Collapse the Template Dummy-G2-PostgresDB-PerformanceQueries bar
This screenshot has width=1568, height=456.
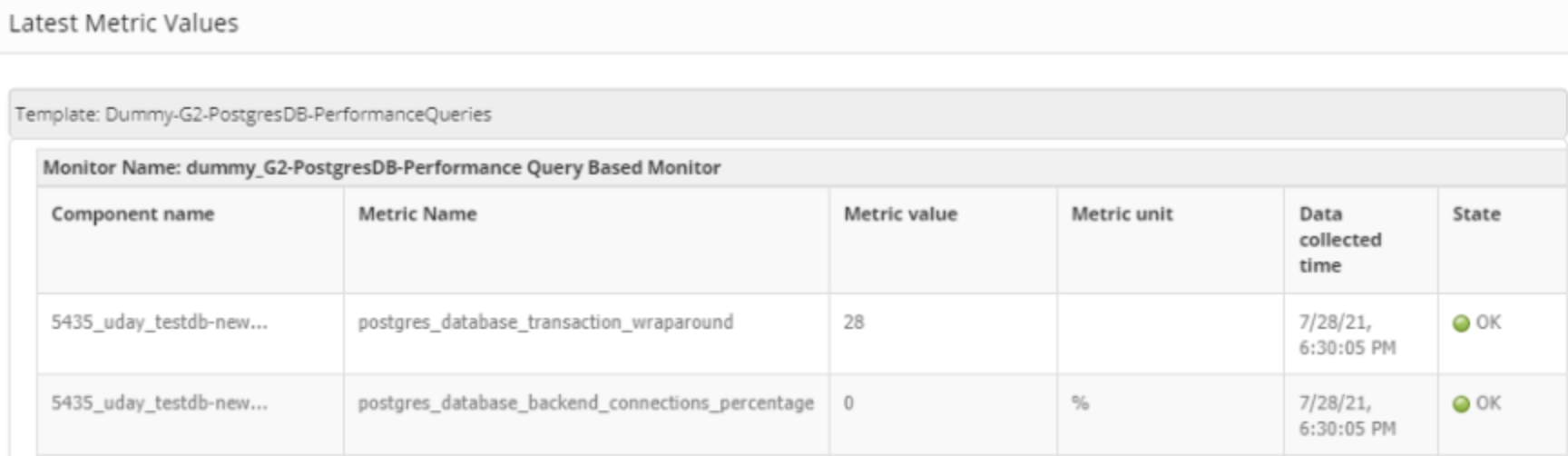(x=788, y=114)
